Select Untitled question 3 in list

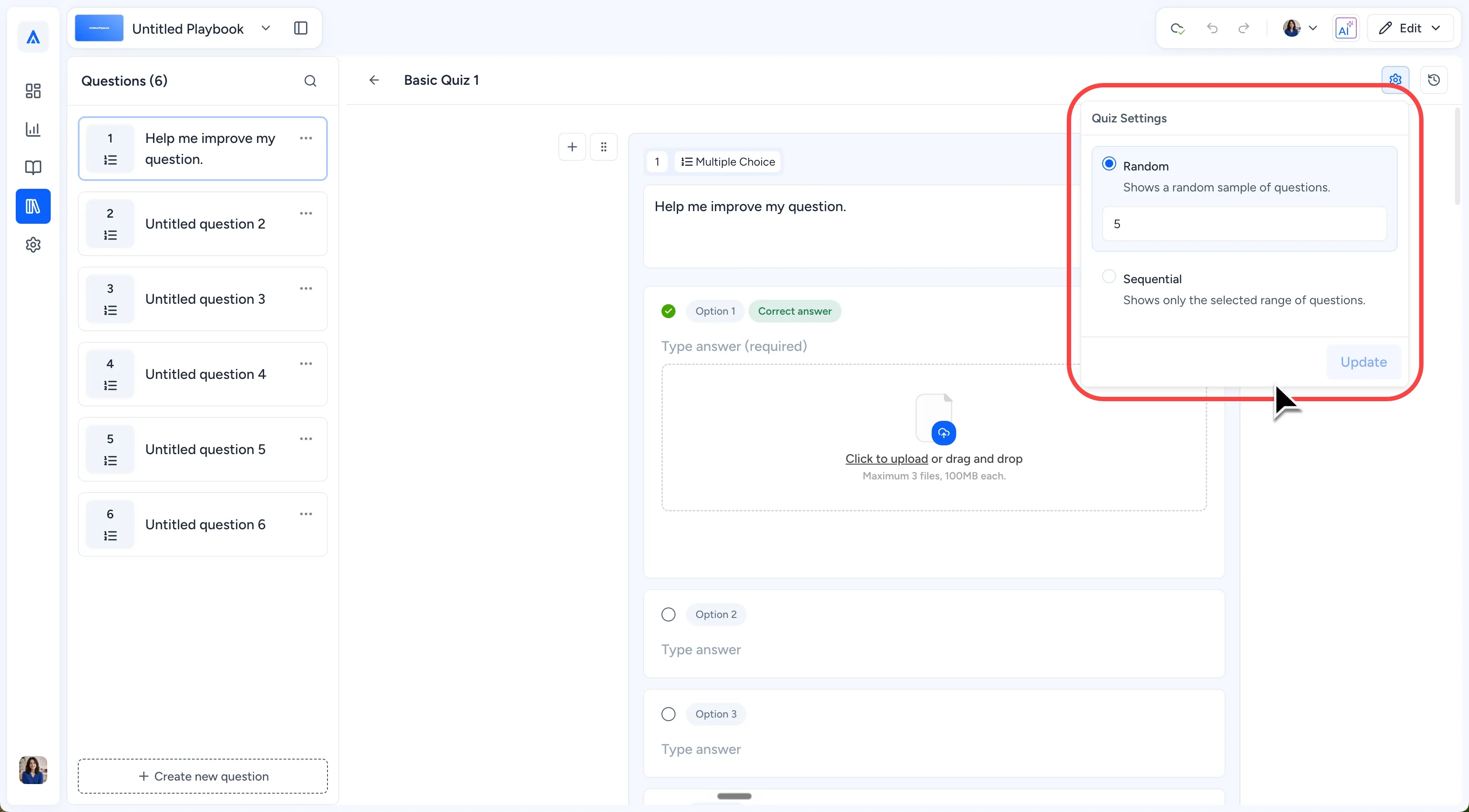pos(202,299)
